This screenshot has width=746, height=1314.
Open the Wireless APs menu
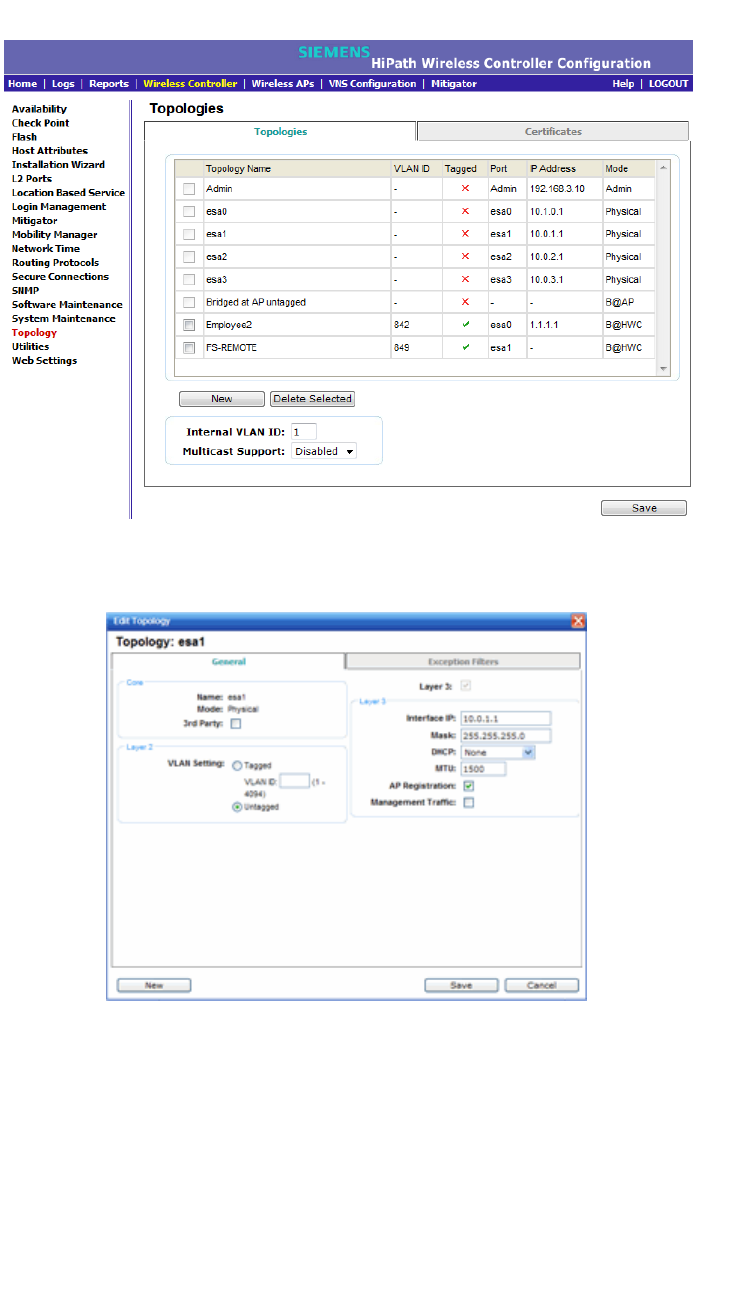tap(284, 84)
